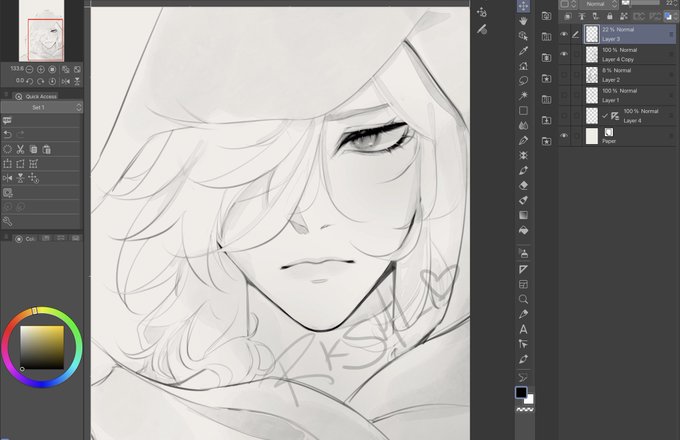680x440 pixels.
Task: Click the Navigator canvas preview thumbnail
Action: click(x=42, y=31)
